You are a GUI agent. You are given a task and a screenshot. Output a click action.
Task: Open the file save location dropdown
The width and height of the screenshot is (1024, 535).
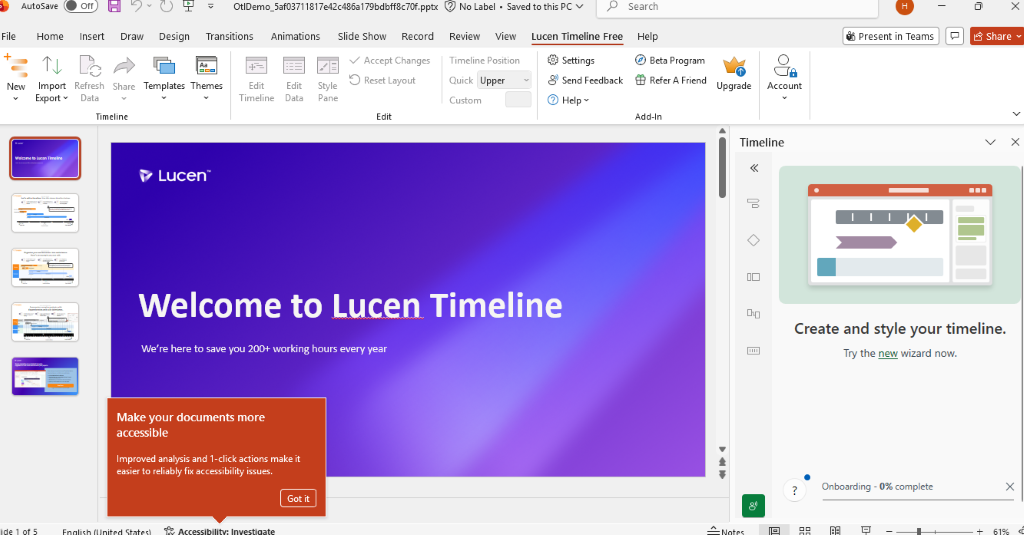[579, 7]
